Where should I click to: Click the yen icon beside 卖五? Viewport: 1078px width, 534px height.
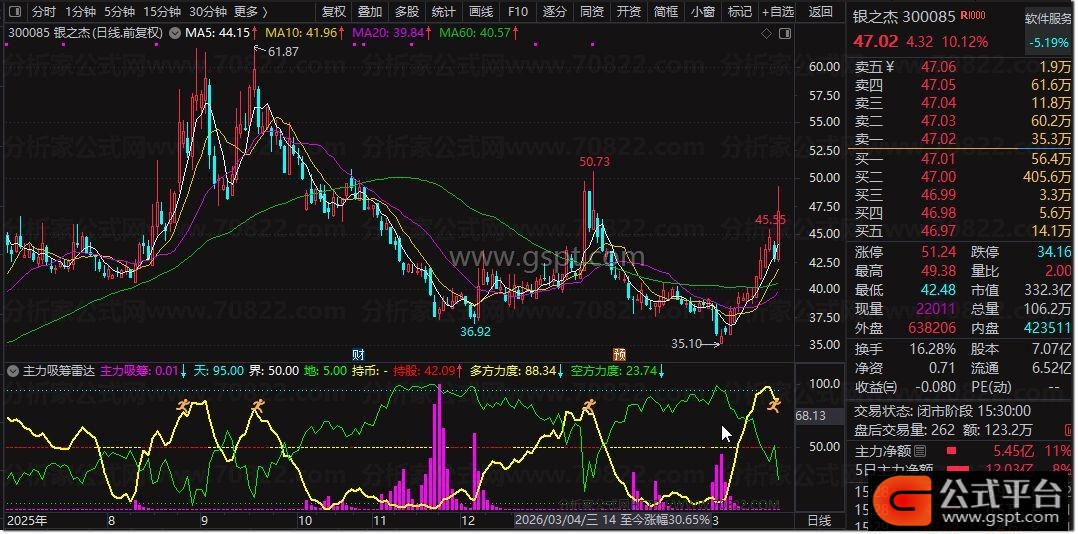tap(889, 67)
